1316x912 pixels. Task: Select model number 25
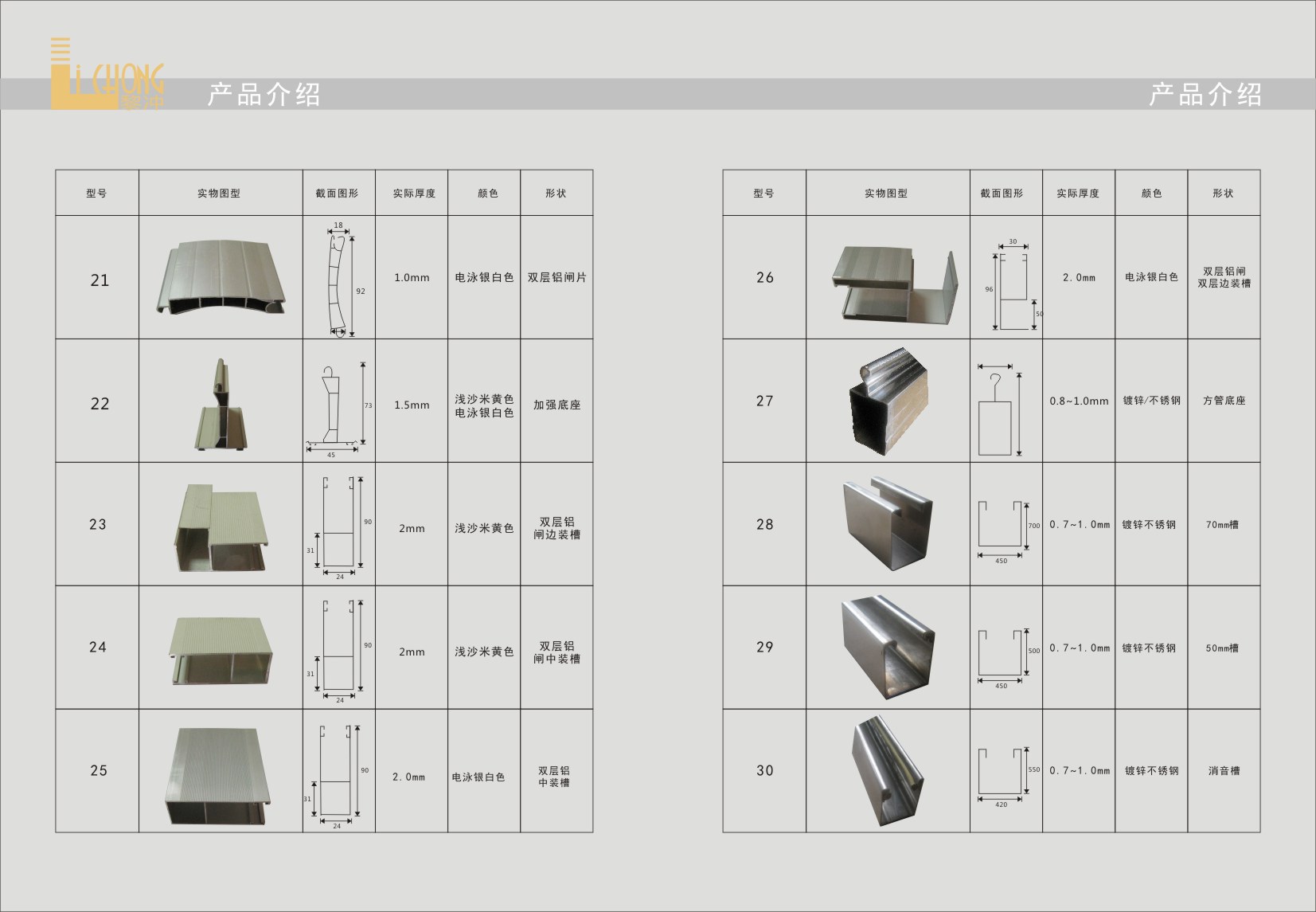[x=99, y=770]
